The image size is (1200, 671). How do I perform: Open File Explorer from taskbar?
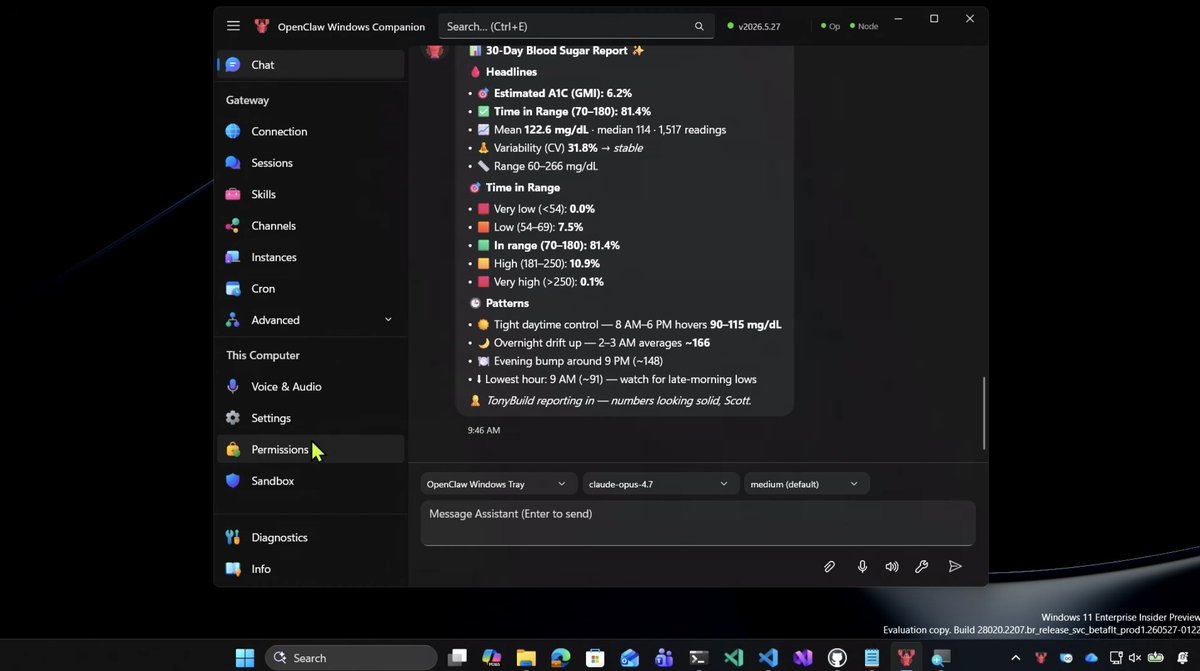point(526,657)
